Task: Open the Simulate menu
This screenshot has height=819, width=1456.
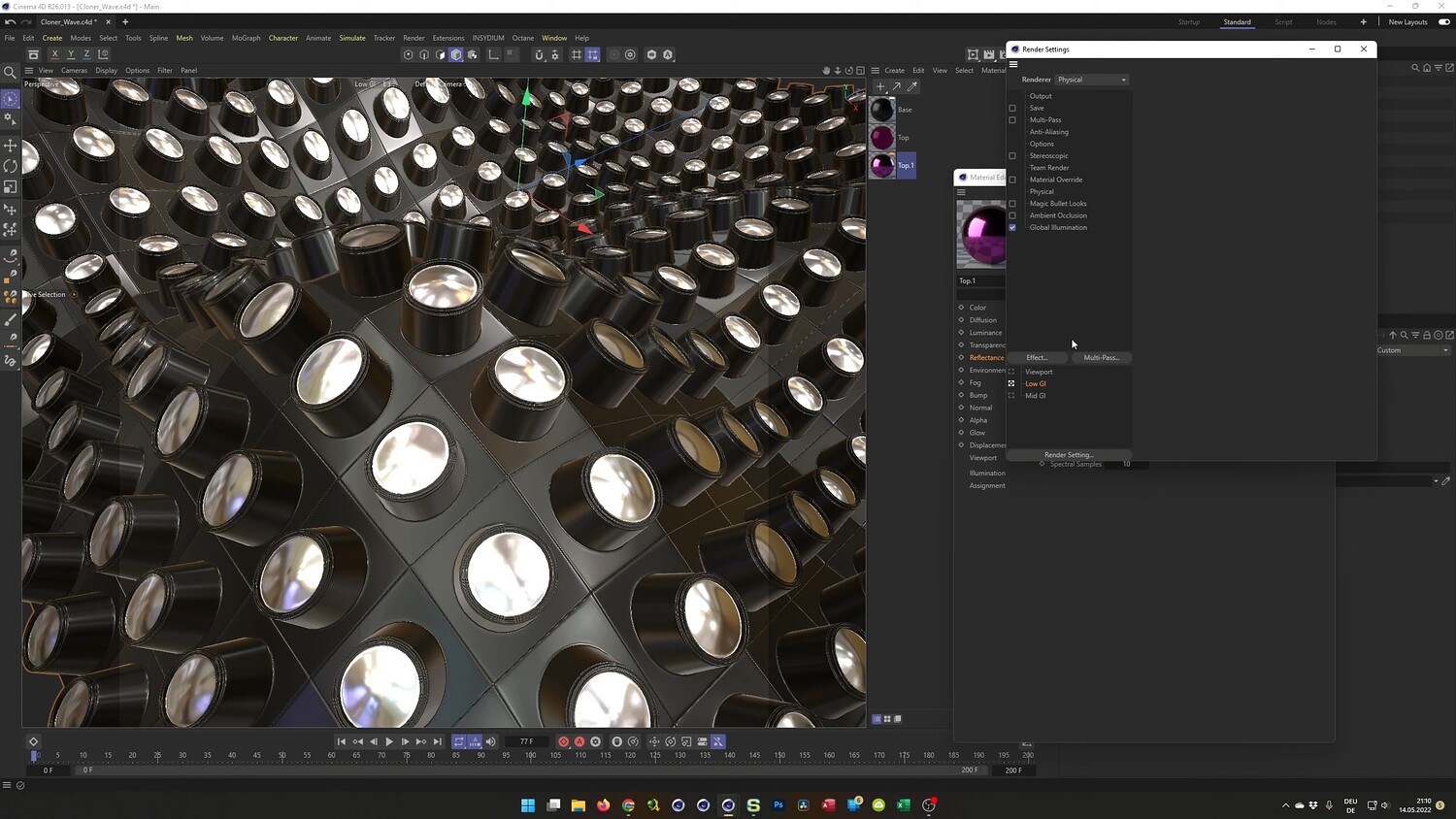Action: (x=352, y=38)
